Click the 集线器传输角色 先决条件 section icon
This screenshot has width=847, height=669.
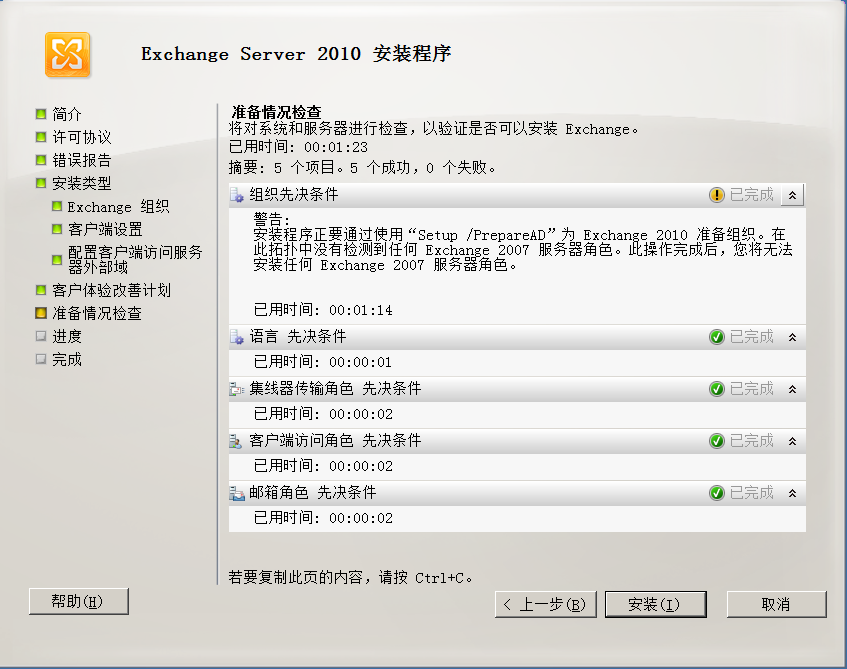point(237,389)
